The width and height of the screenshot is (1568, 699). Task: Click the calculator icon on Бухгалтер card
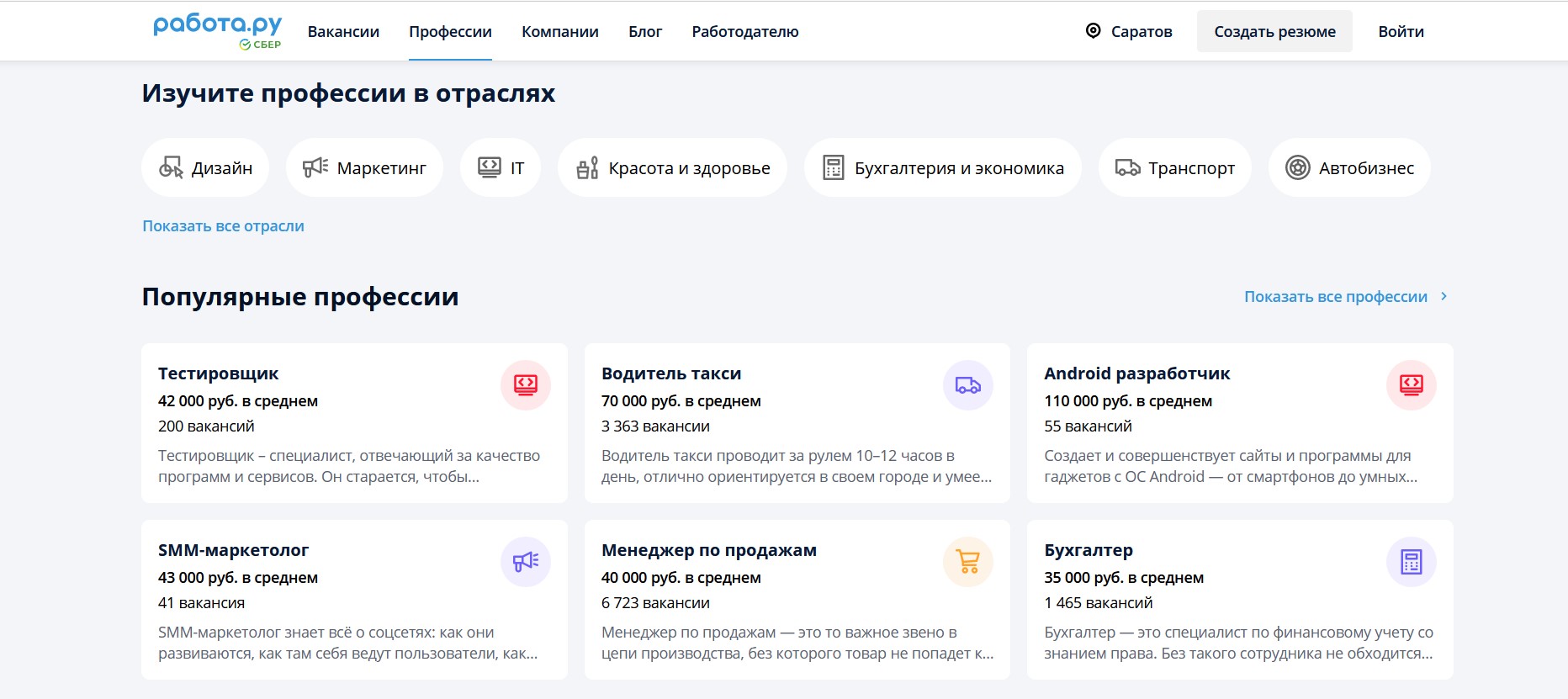pos(1411,562)
